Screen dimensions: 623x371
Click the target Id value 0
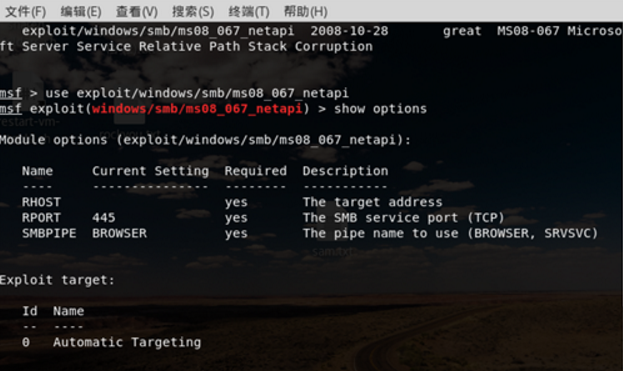click(26, 342)
